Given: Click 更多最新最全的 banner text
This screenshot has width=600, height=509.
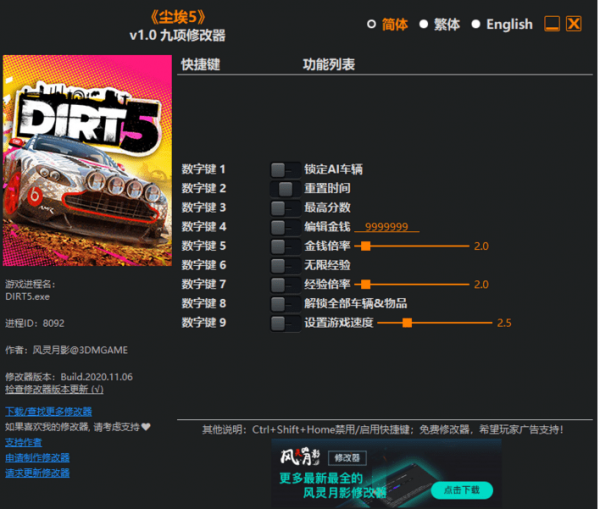Looking at the screenshot, I should coord(321,478).
